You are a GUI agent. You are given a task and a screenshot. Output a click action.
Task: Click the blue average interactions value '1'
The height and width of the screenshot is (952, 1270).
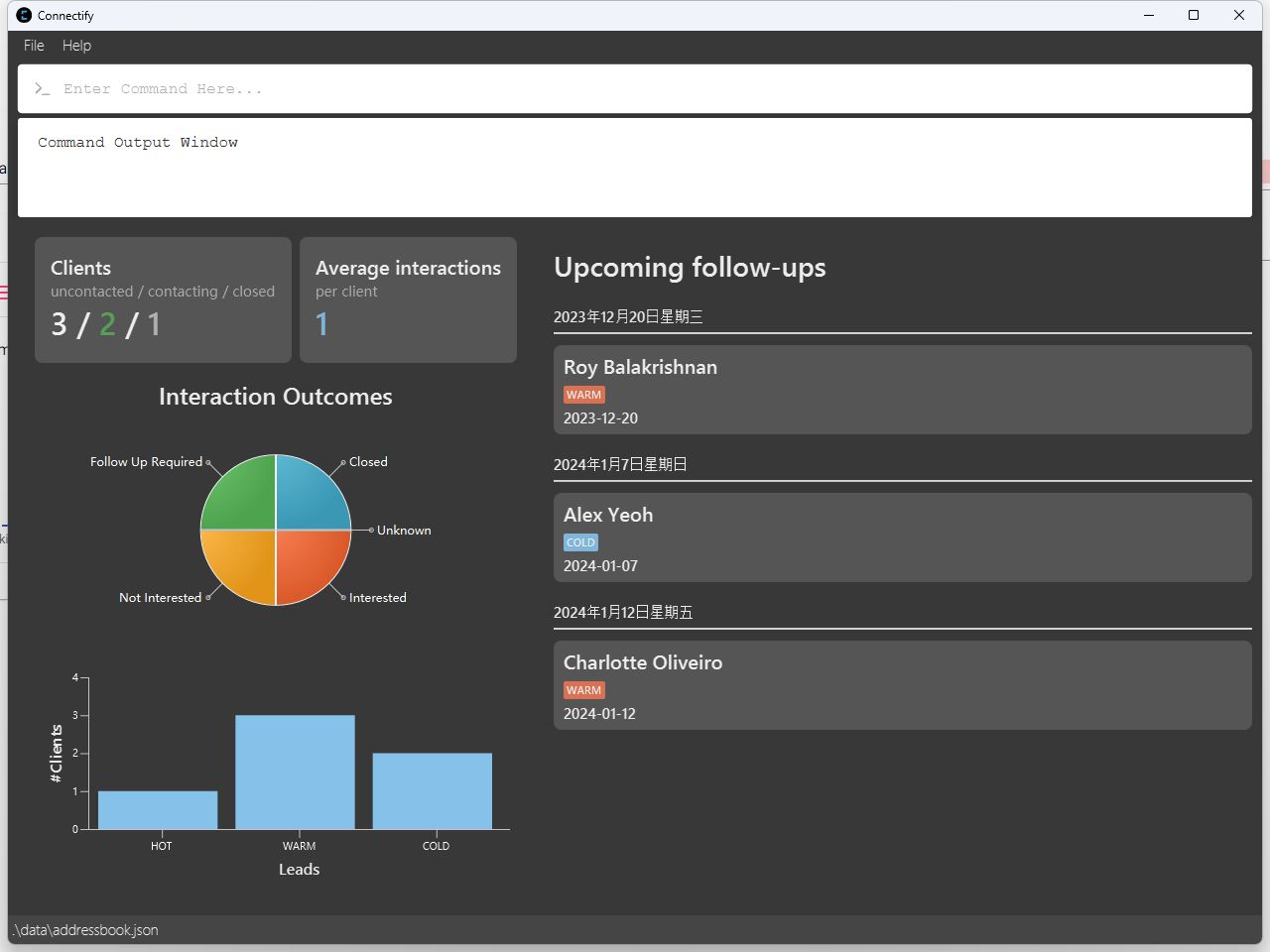[x=321, y=324]
